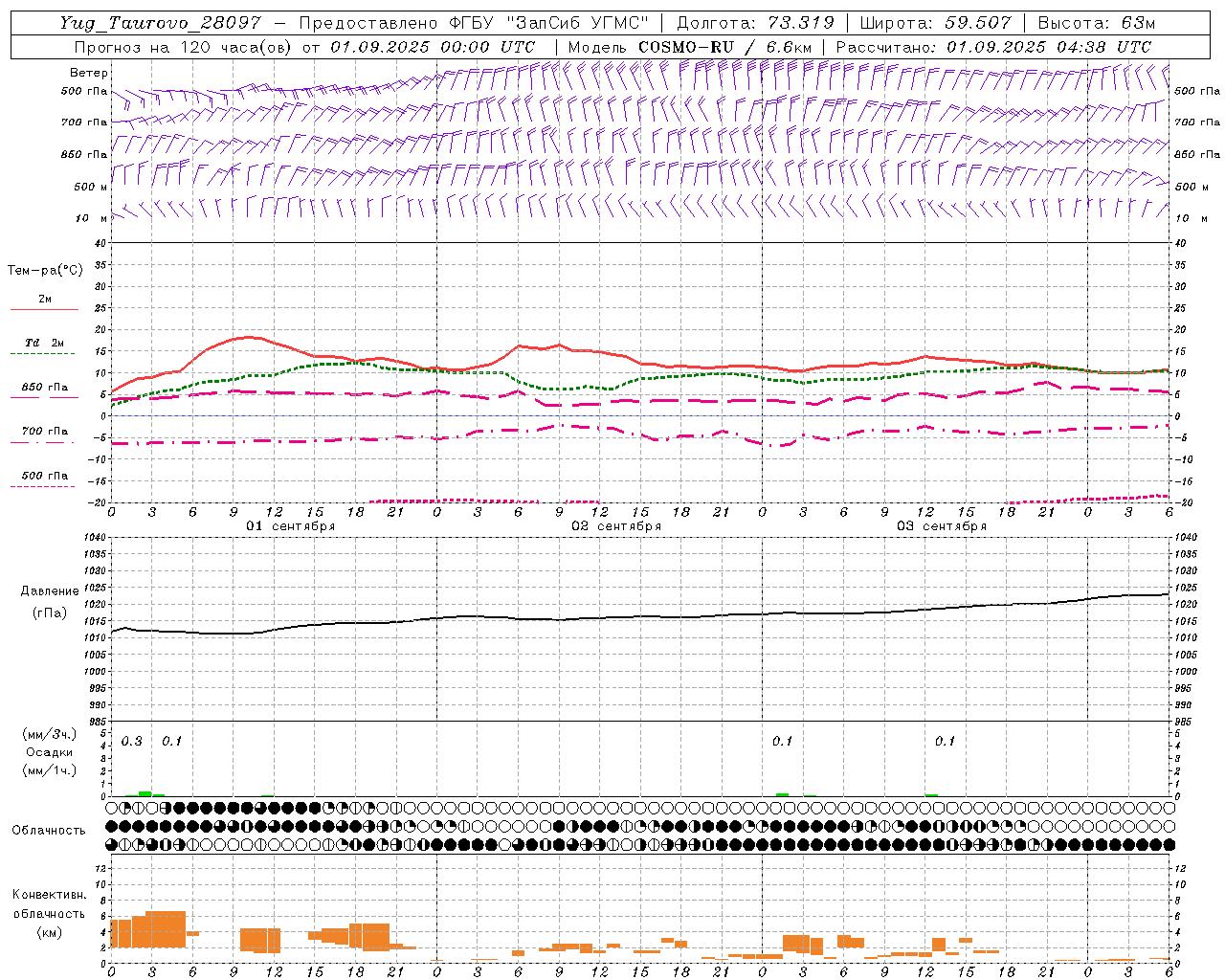Click the Рассчитано: 01.09.2025 04:38 UTC text
The height and width of the screenshot is (980, 1225).
(x=993, y=47)
